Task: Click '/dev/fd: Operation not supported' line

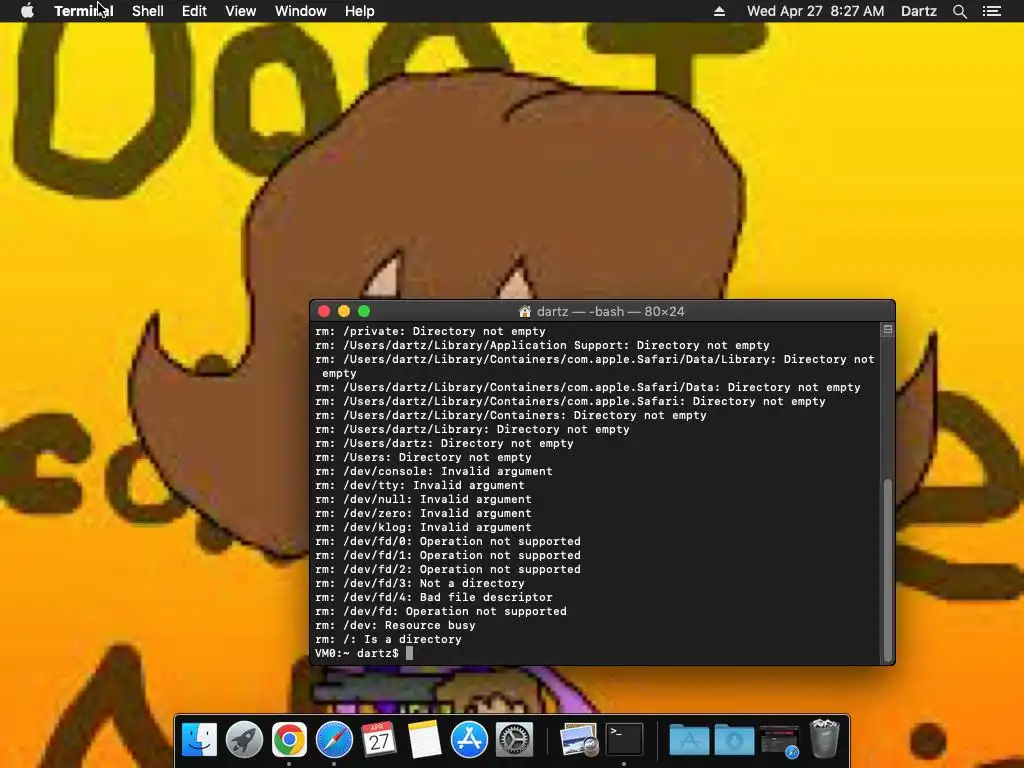Action: pos(441,611)
